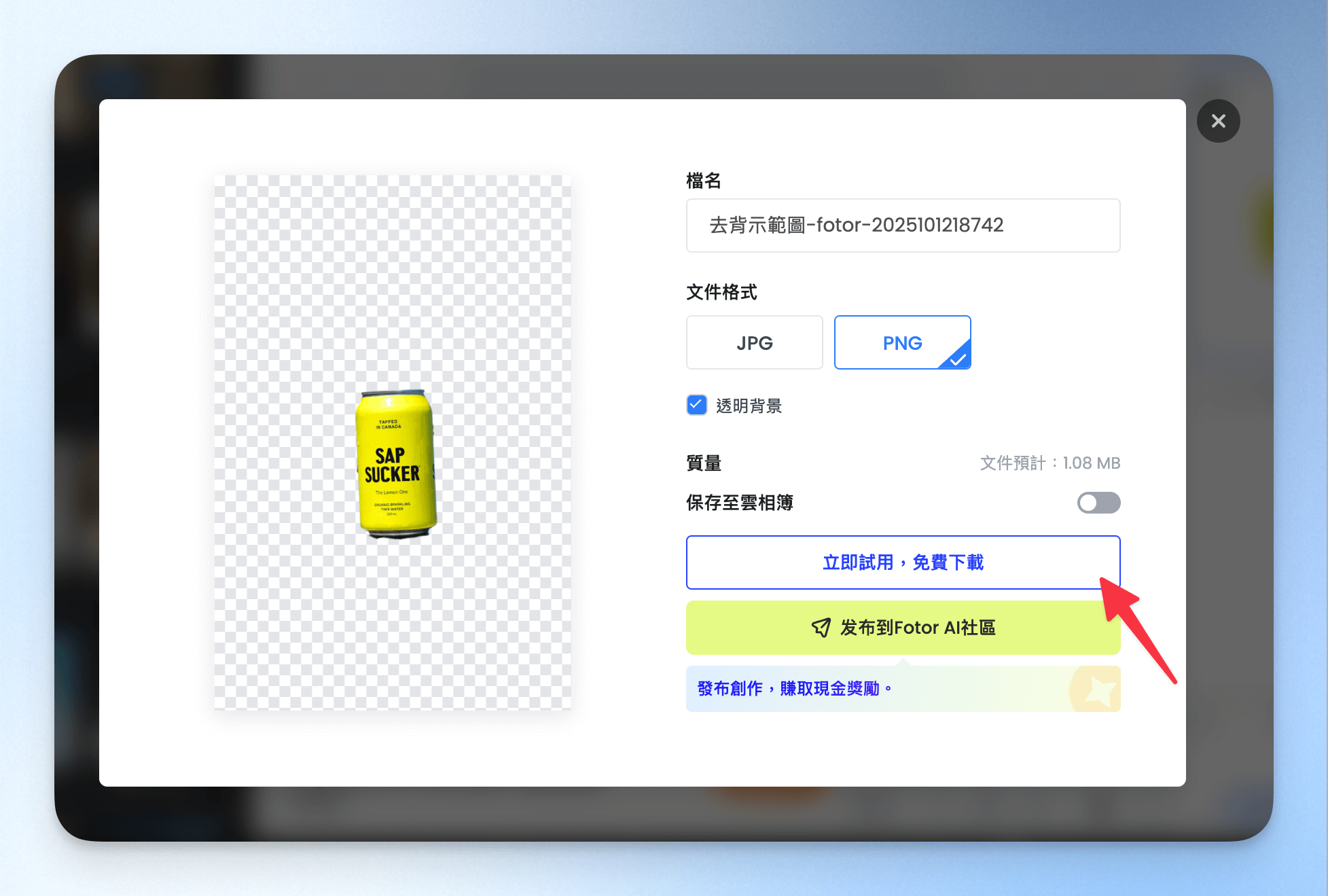Click the blue checkmark corner on PNG

pyautogui.click(x=958, y=358)
